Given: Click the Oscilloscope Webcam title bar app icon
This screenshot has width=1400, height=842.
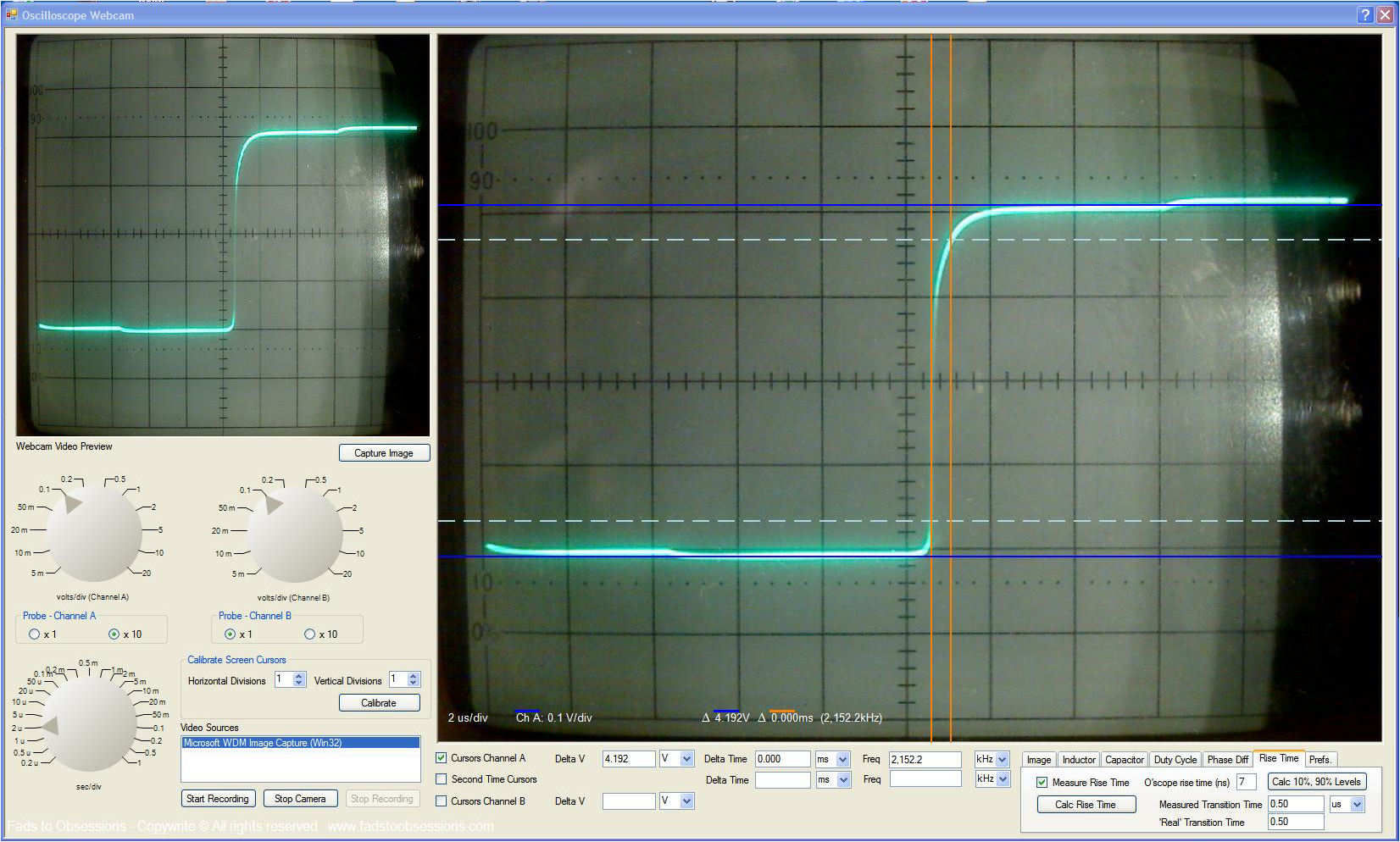Looking at the screenshot, I should point(11,14).
